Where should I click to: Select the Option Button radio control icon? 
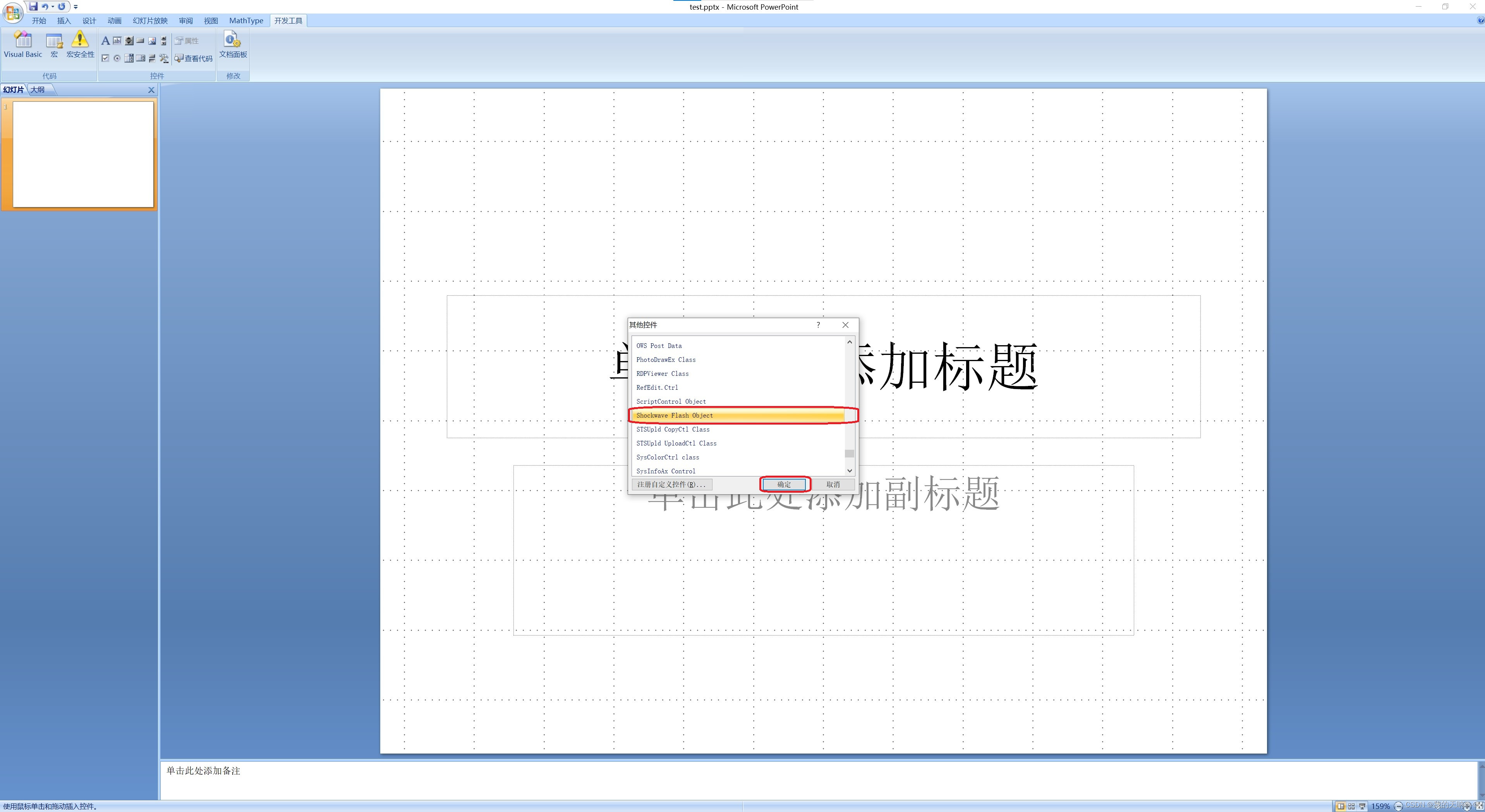[x=117, y=58]
